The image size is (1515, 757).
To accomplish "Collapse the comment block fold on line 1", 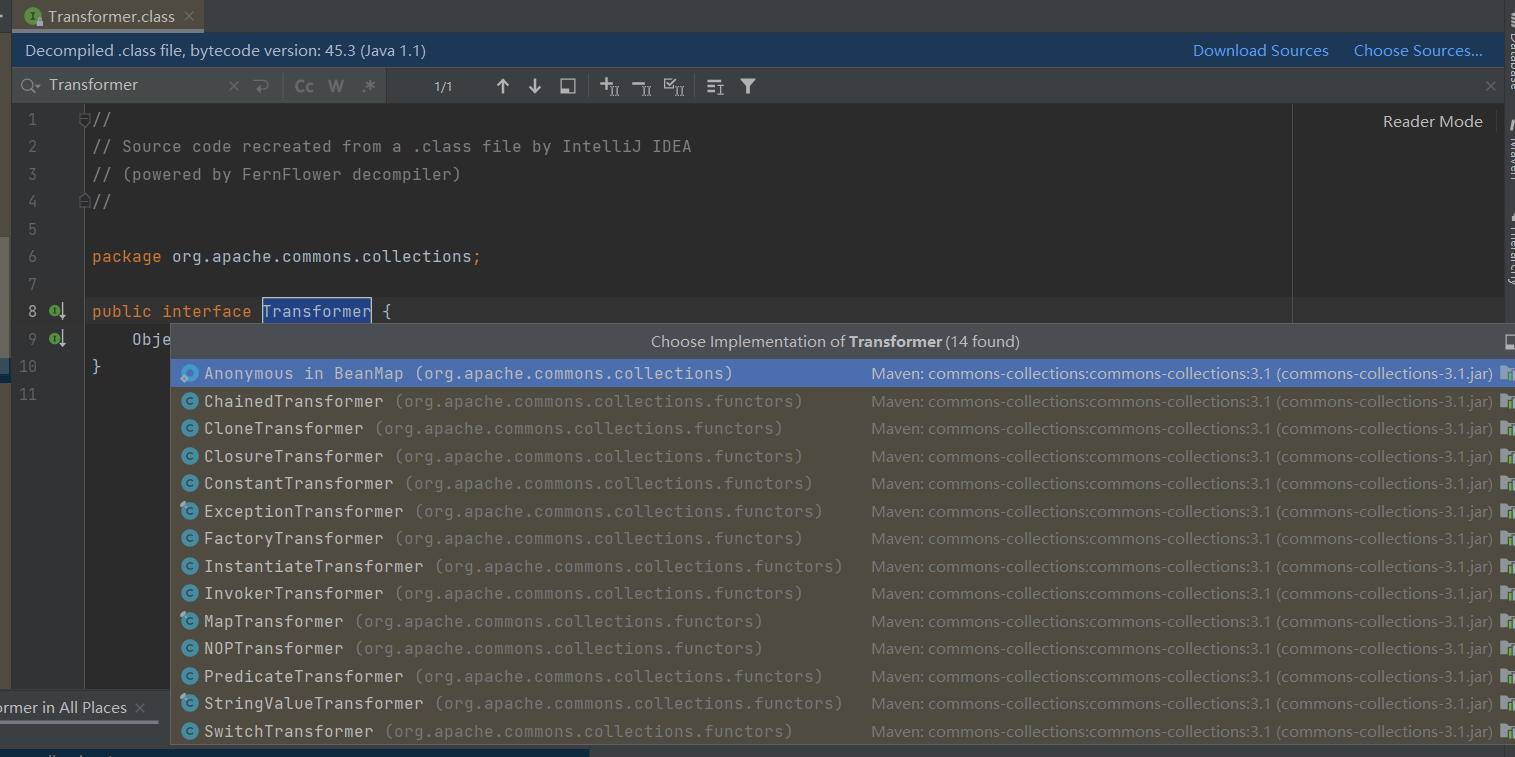I will point(84,120).
